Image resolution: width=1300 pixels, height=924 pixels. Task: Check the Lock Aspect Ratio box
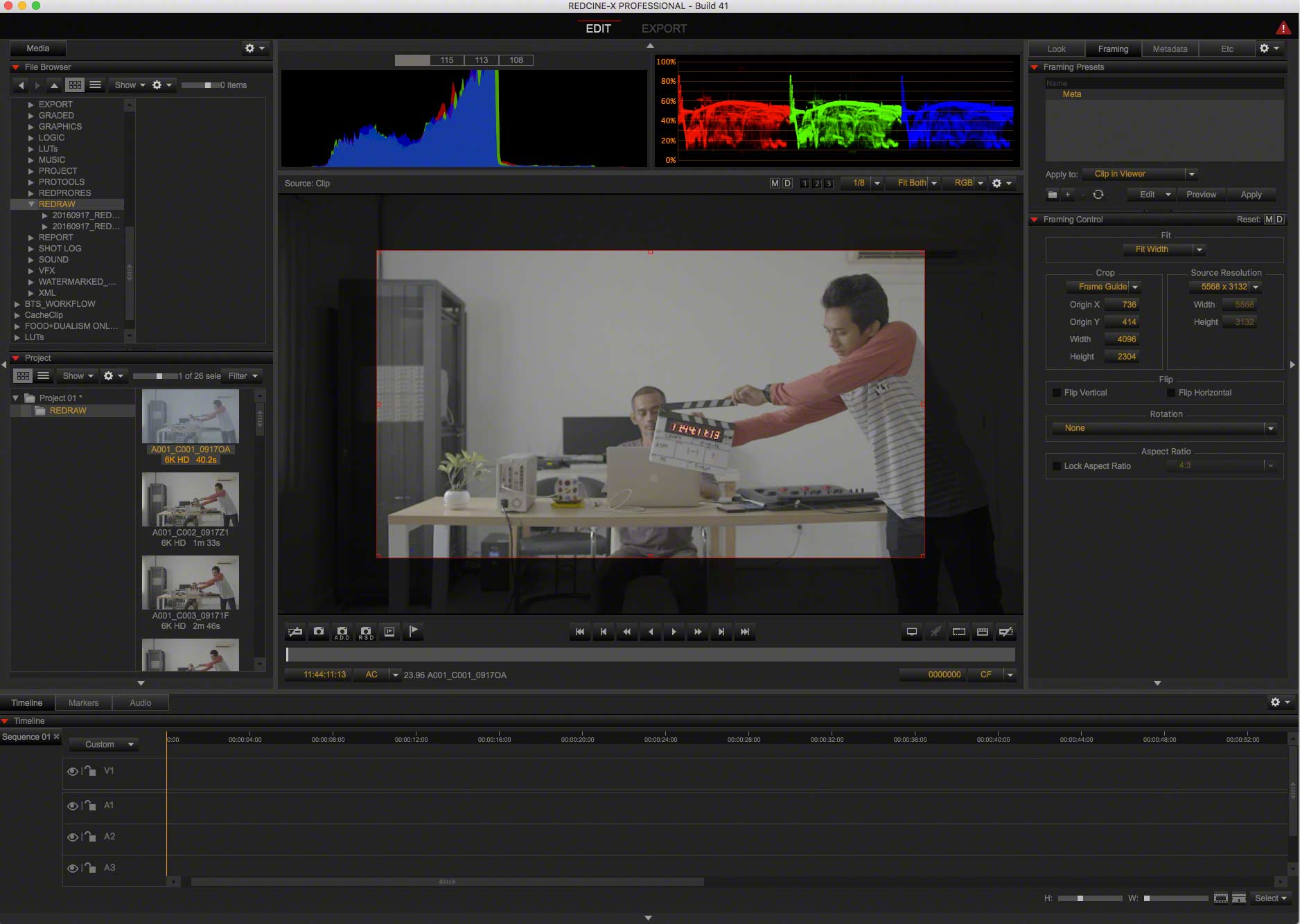click(x=1057, y=466)
